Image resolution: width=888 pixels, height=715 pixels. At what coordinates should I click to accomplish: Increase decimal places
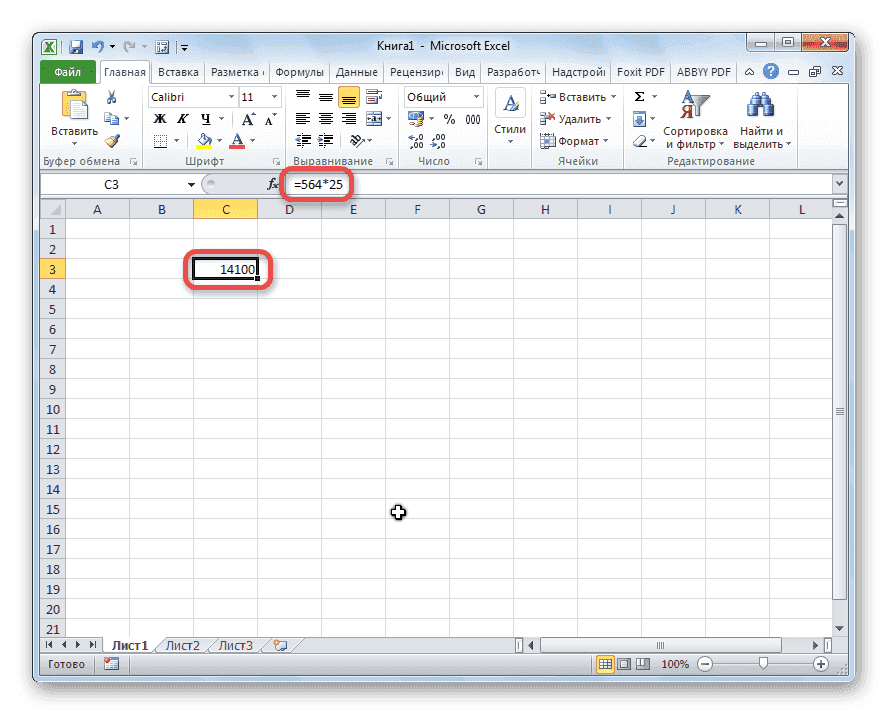pyautogui.click(x=416, y=140)
